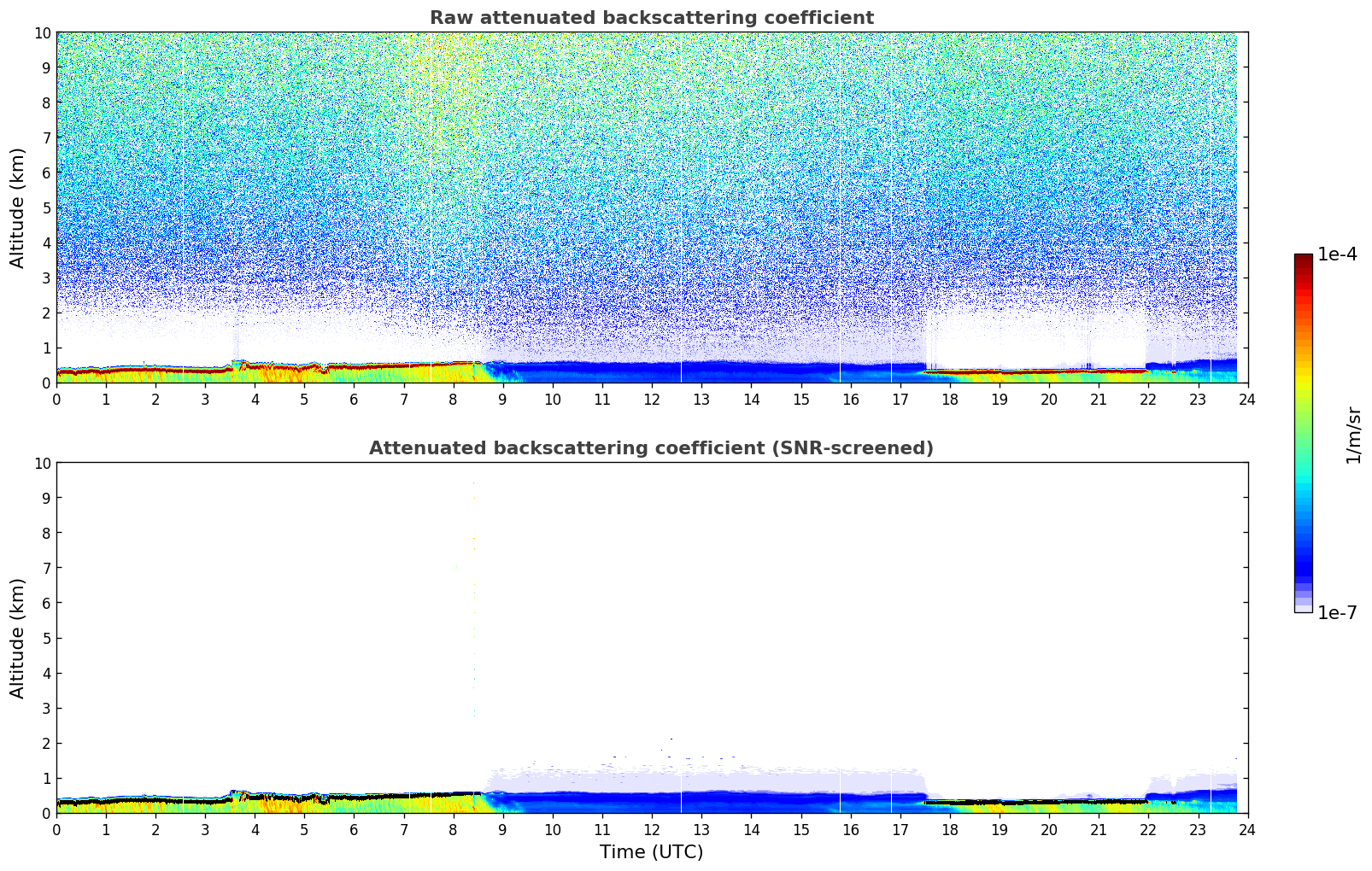Click time tick "24" under the Raw plot
This screenshot has width=1372, height=871.
coord(1247,400)
